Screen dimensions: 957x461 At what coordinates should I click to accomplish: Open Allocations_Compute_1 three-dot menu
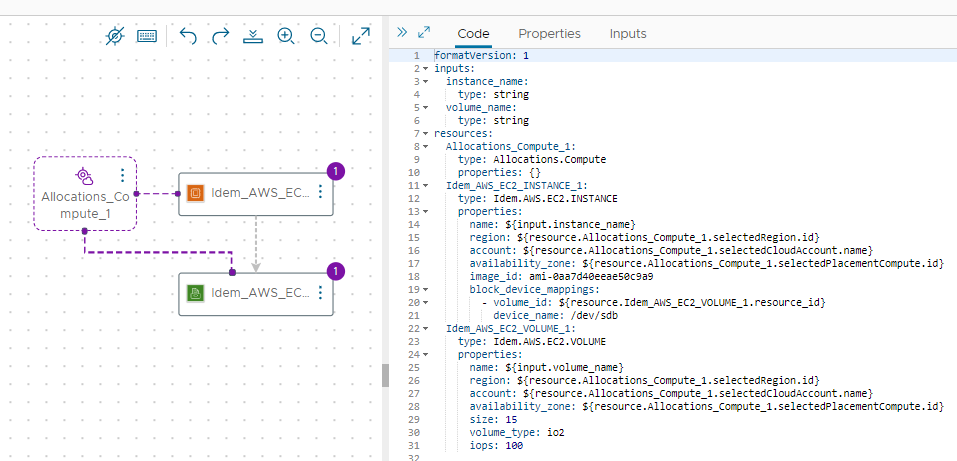click(122, 175)
